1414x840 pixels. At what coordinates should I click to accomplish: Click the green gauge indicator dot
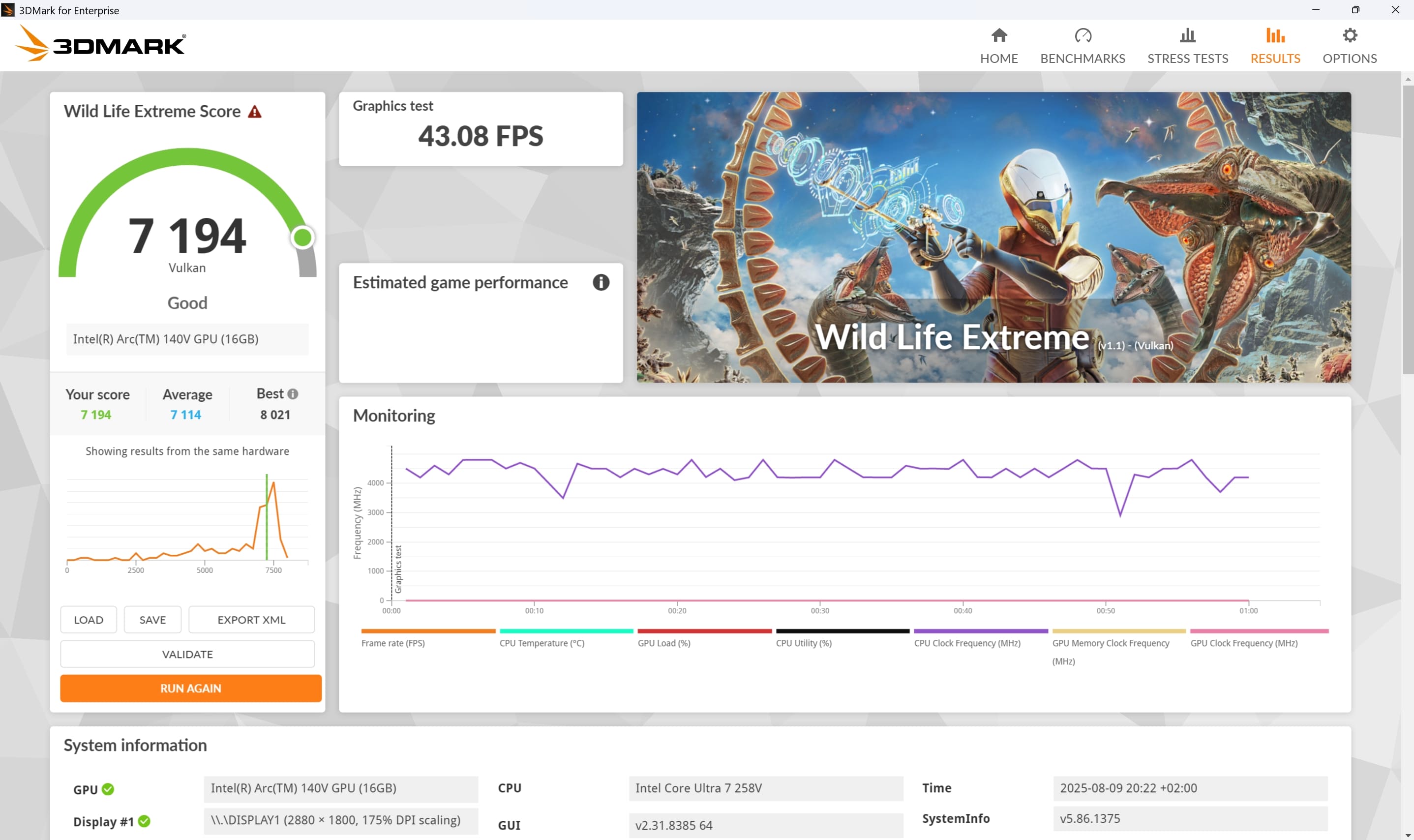point(303,238)
